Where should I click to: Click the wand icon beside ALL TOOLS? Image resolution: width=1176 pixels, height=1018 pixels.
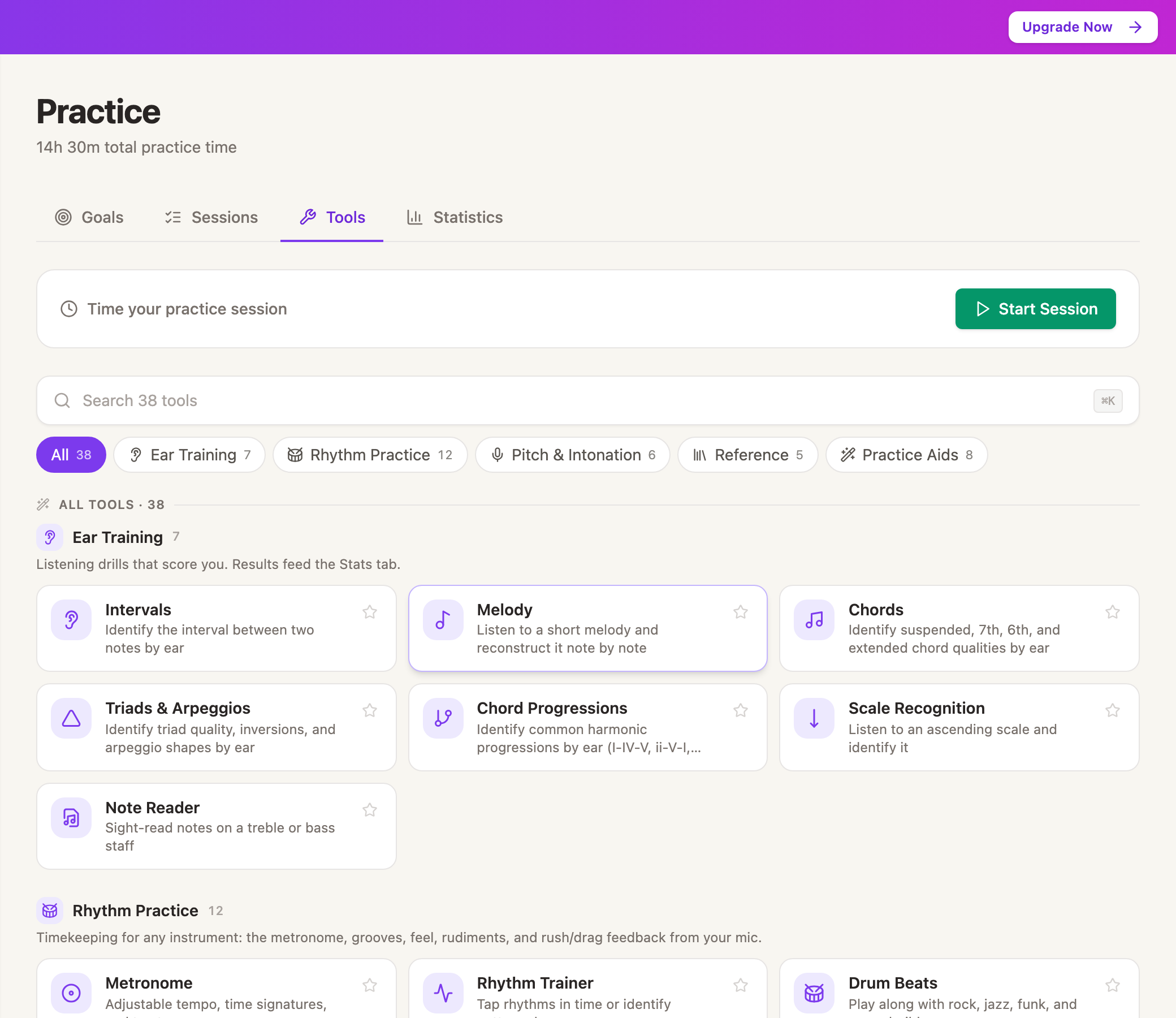(x=43, y=504)
